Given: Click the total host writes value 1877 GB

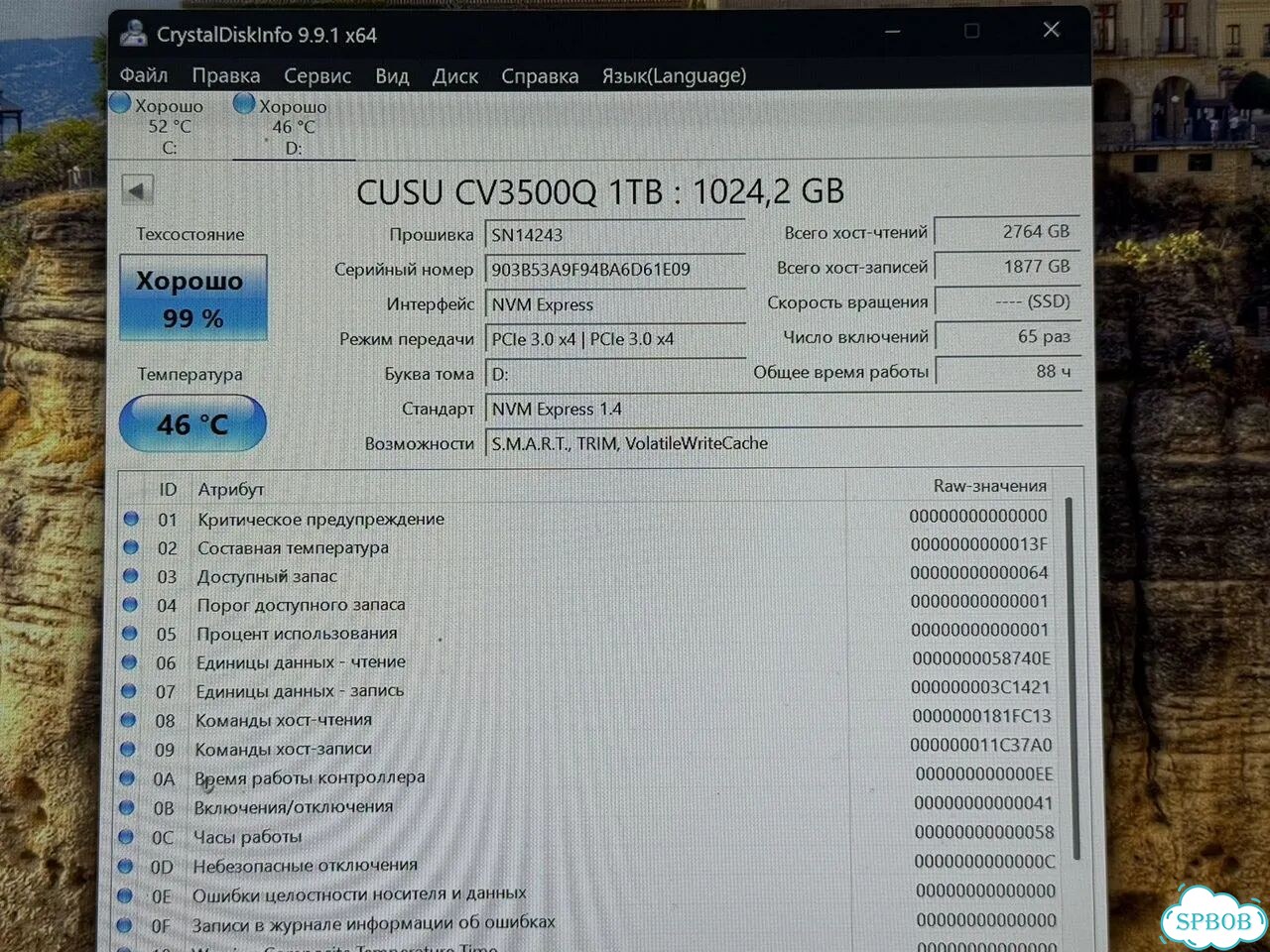Looking at the screenshot, I should (x=1008, y=266).
